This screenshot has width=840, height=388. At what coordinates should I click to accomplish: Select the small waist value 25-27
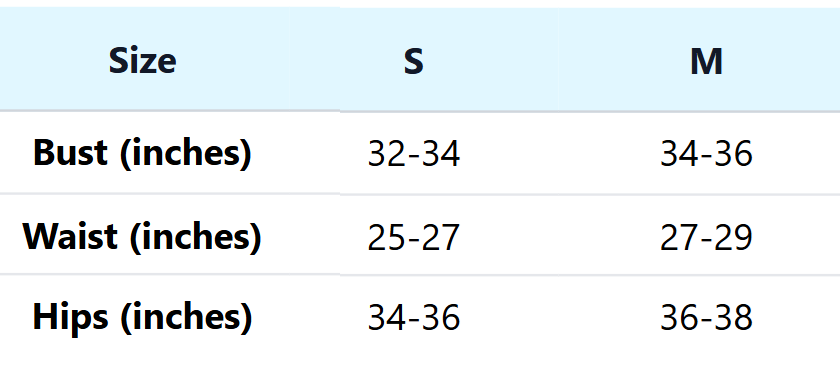point(414,237)
